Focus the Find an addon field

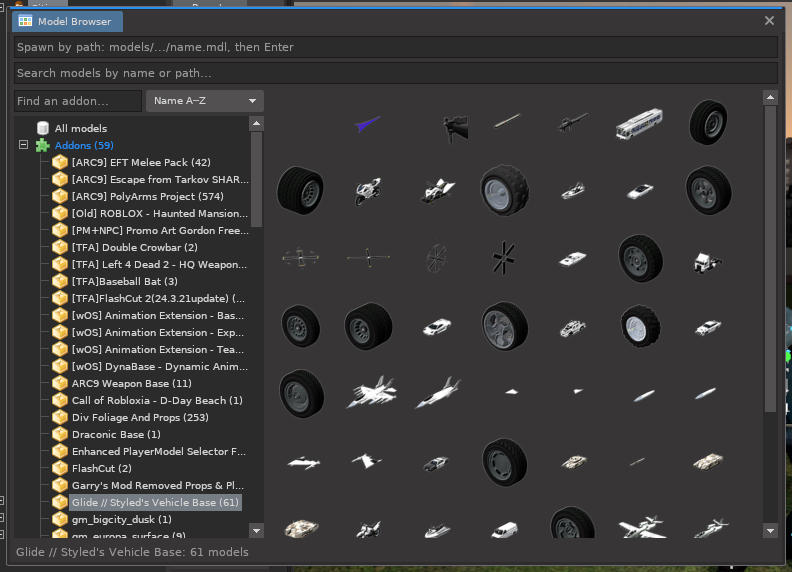point(77,101)
